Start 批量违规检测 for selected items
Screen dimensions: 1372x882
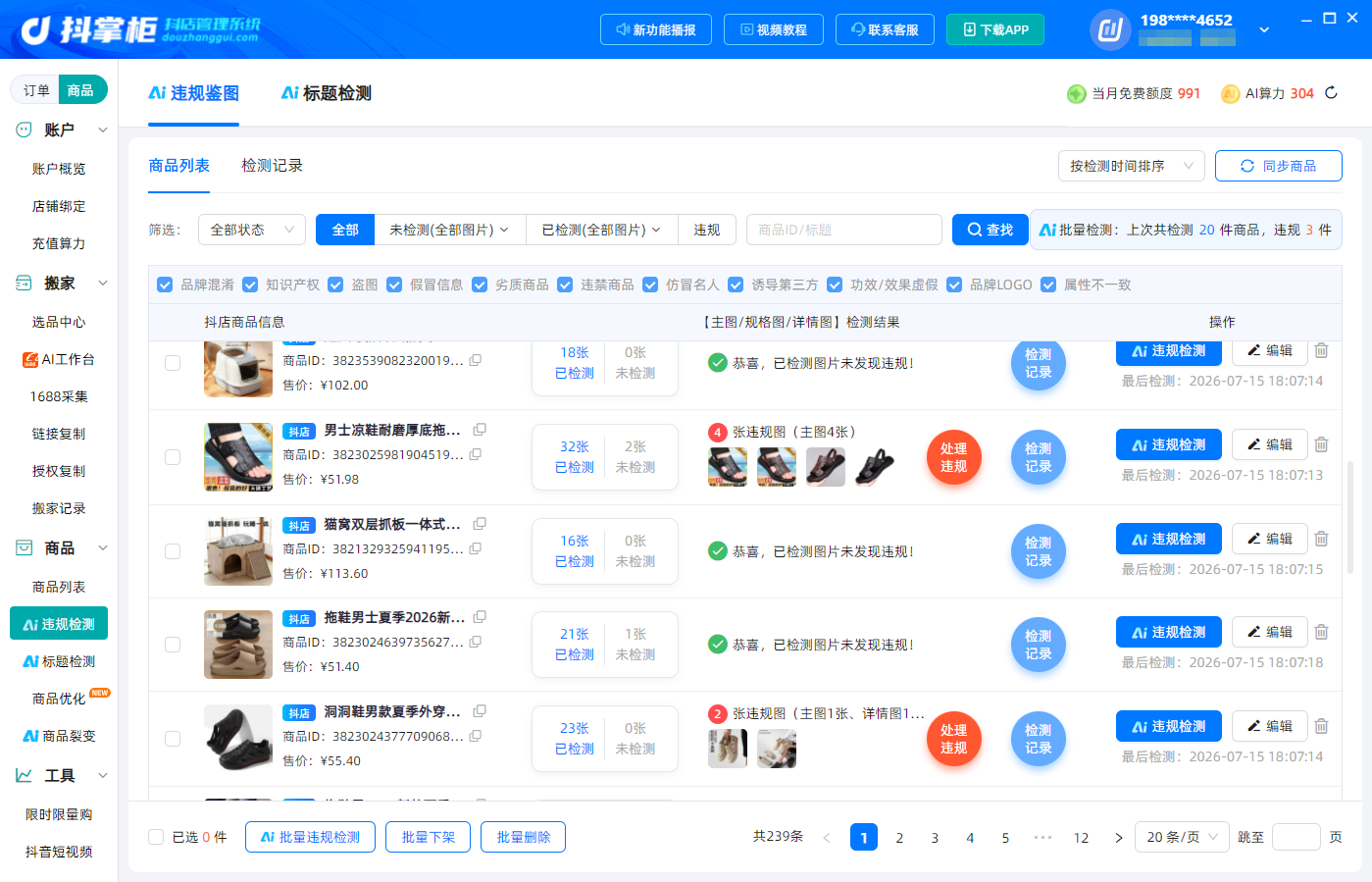pyautogui.click(x=310, y=837)
